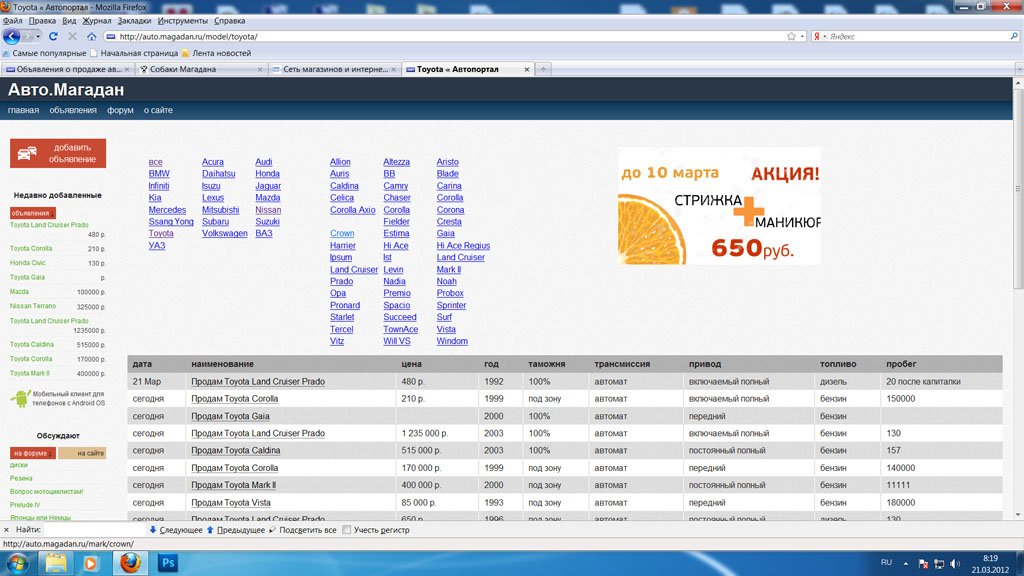Click the Home icon in navigation bar

pyautogui.click(x=91, y=36)
